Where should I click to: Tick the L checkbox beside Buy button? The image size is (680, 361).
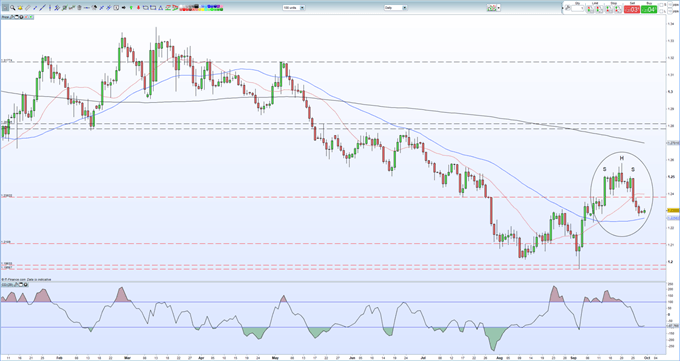[661, 12]
